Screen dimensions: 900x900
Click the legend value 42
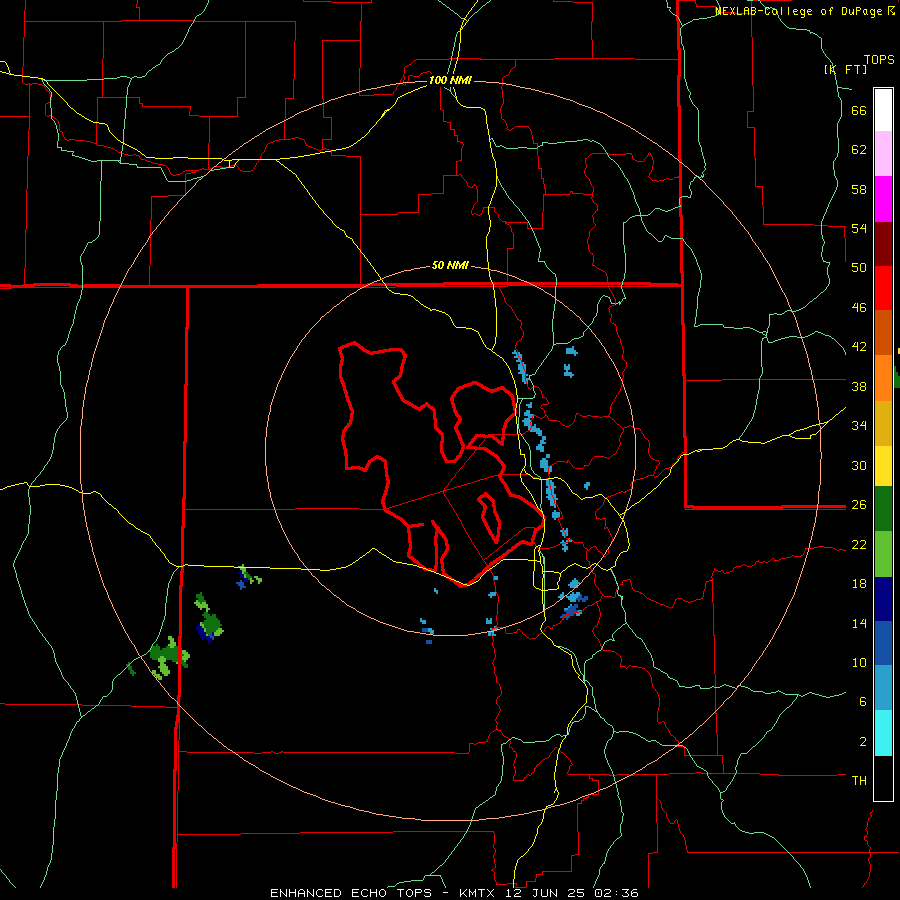(x=859, y=346)
